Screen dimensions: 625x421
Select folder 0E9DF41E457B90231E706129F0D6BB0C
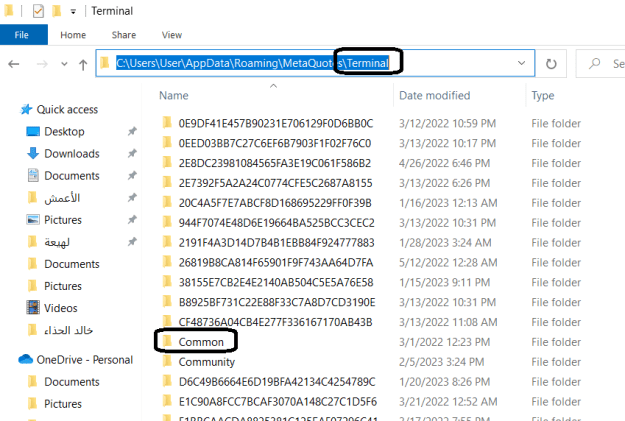(276, 124)
